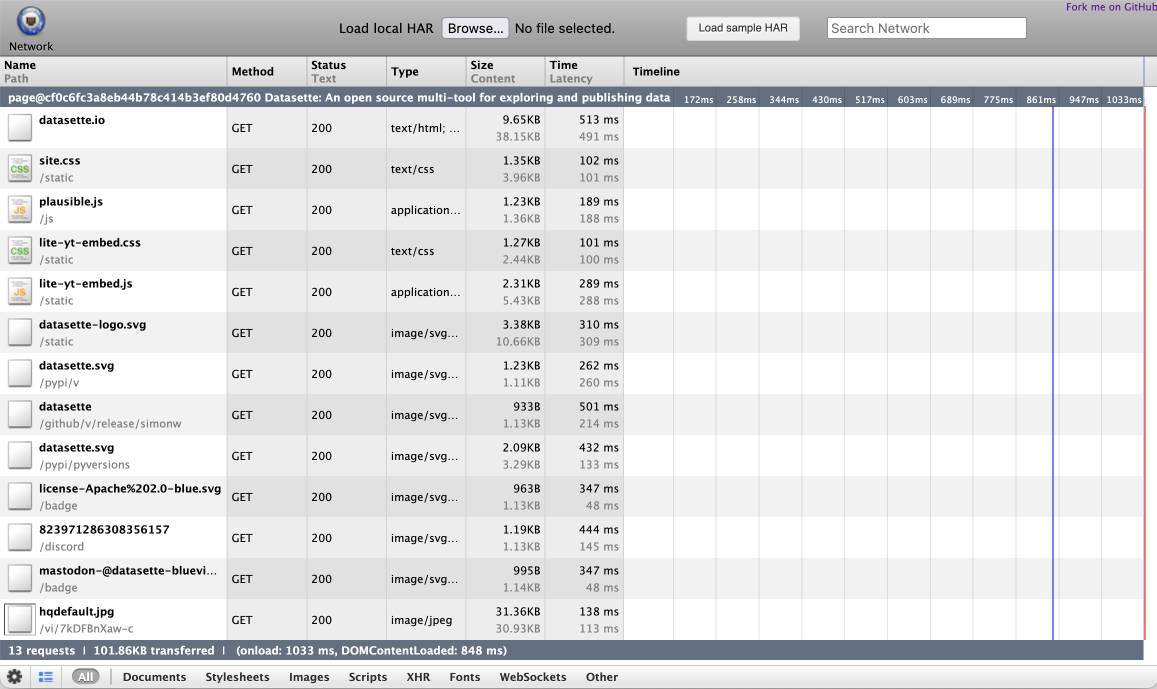Click the 172ms timeline marker
The image size is (1157, 689).
click(x=698, y=100)
